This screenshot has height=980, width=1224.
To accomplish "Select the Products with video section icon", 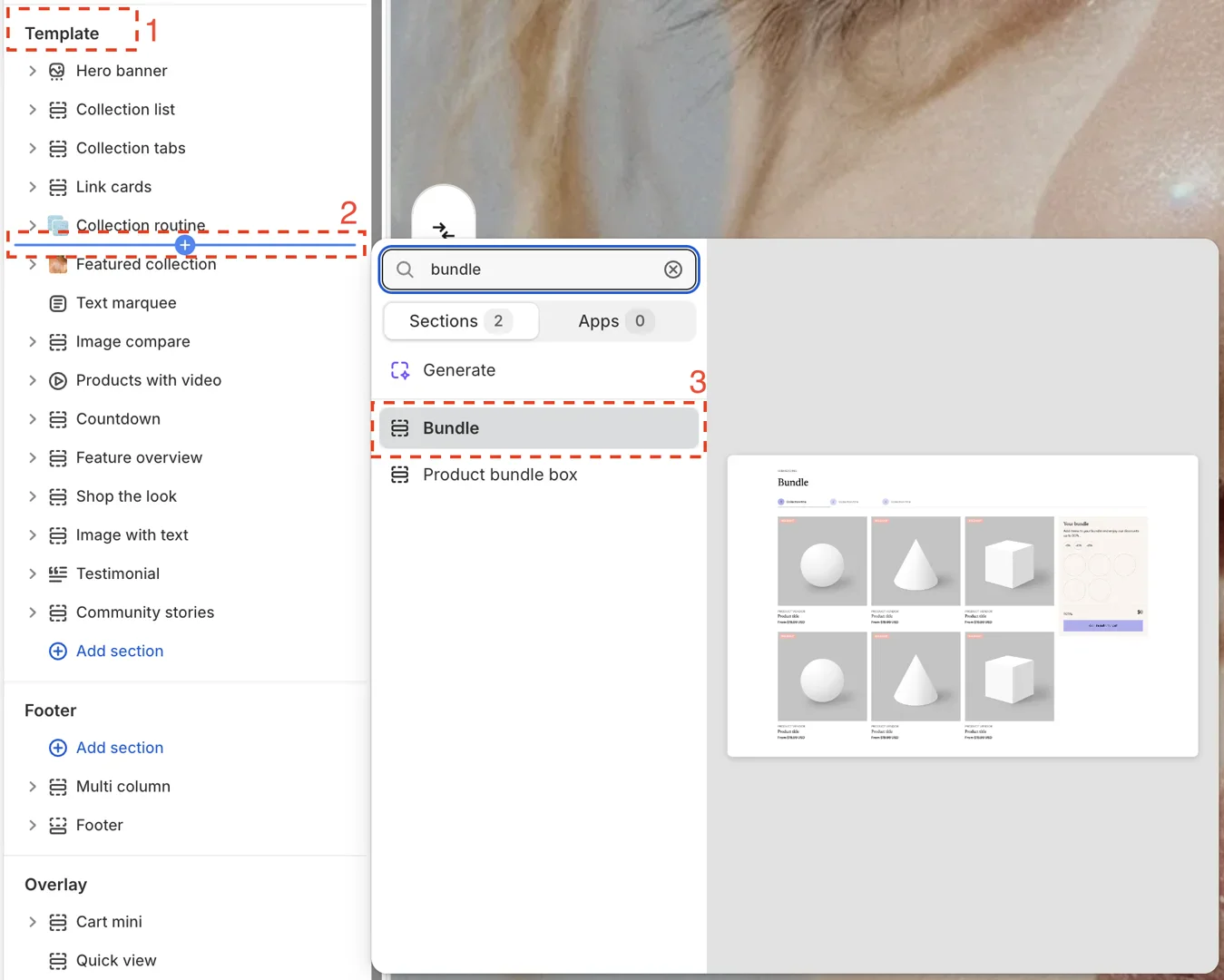I will [x=57, y=380].
